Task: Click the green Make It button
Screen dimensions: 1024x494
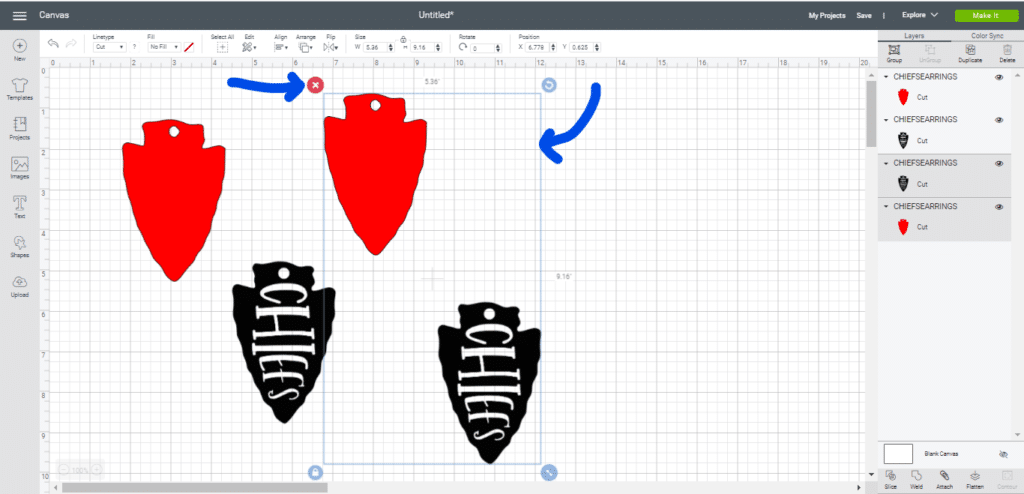Action: [985, 16]
